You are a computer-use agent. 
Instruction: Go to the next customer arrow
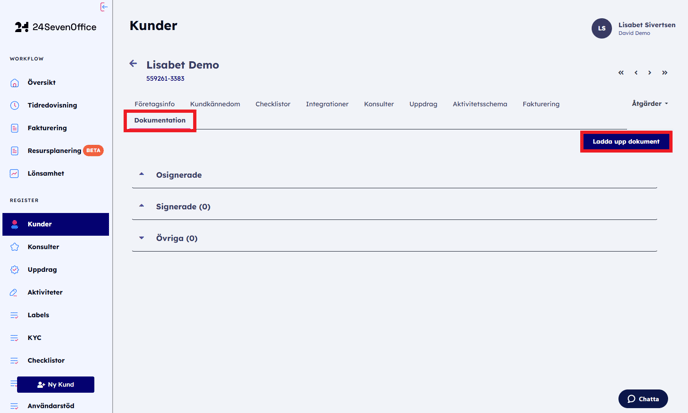point(650,73)
